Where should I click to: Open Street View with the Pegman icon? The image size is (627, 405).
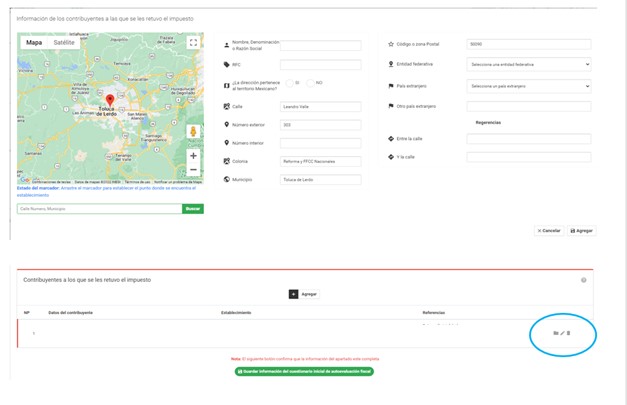pos(193,132)
